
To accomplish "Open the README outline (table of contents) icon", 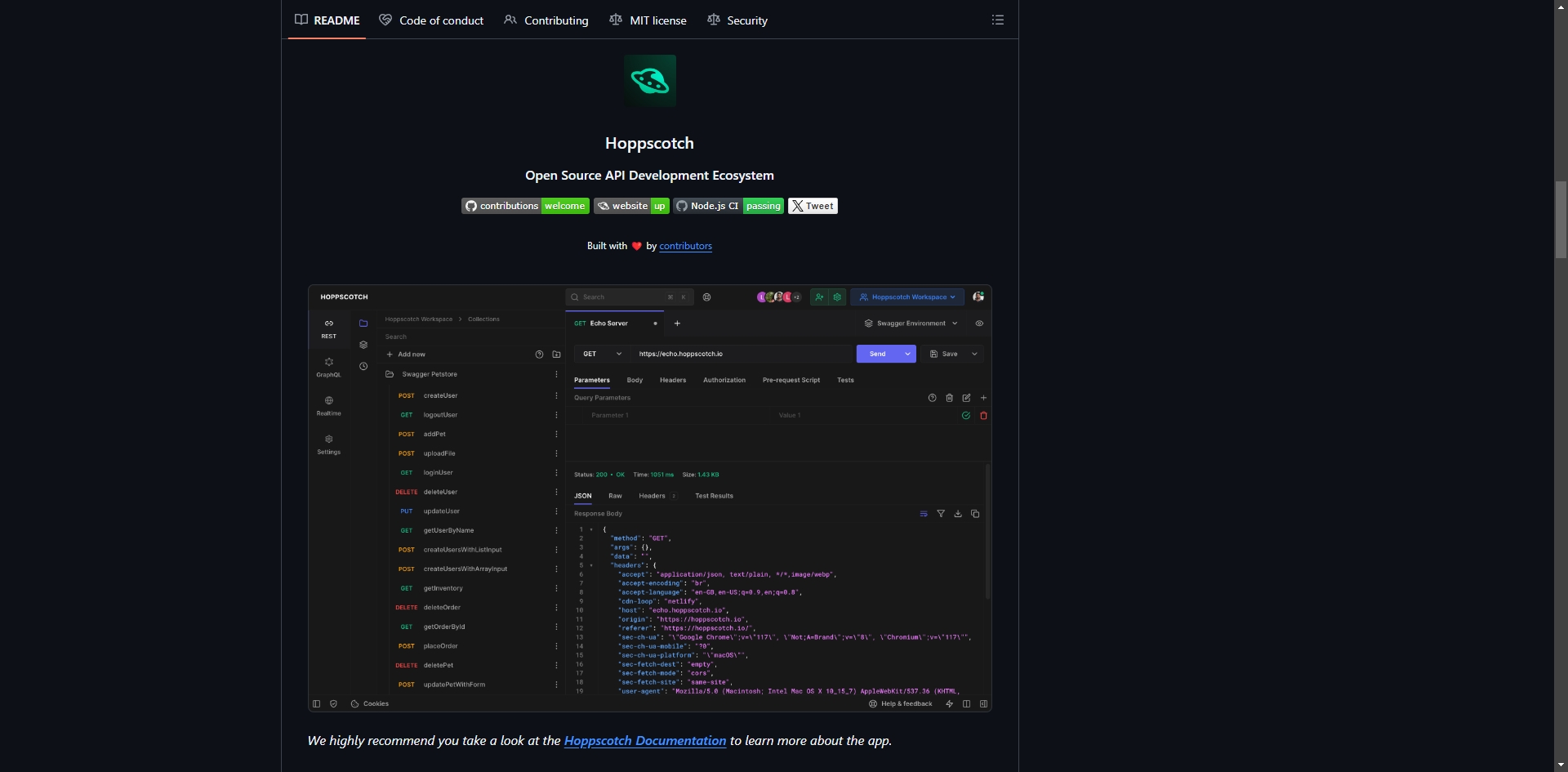I will click(x=997, y=20).
